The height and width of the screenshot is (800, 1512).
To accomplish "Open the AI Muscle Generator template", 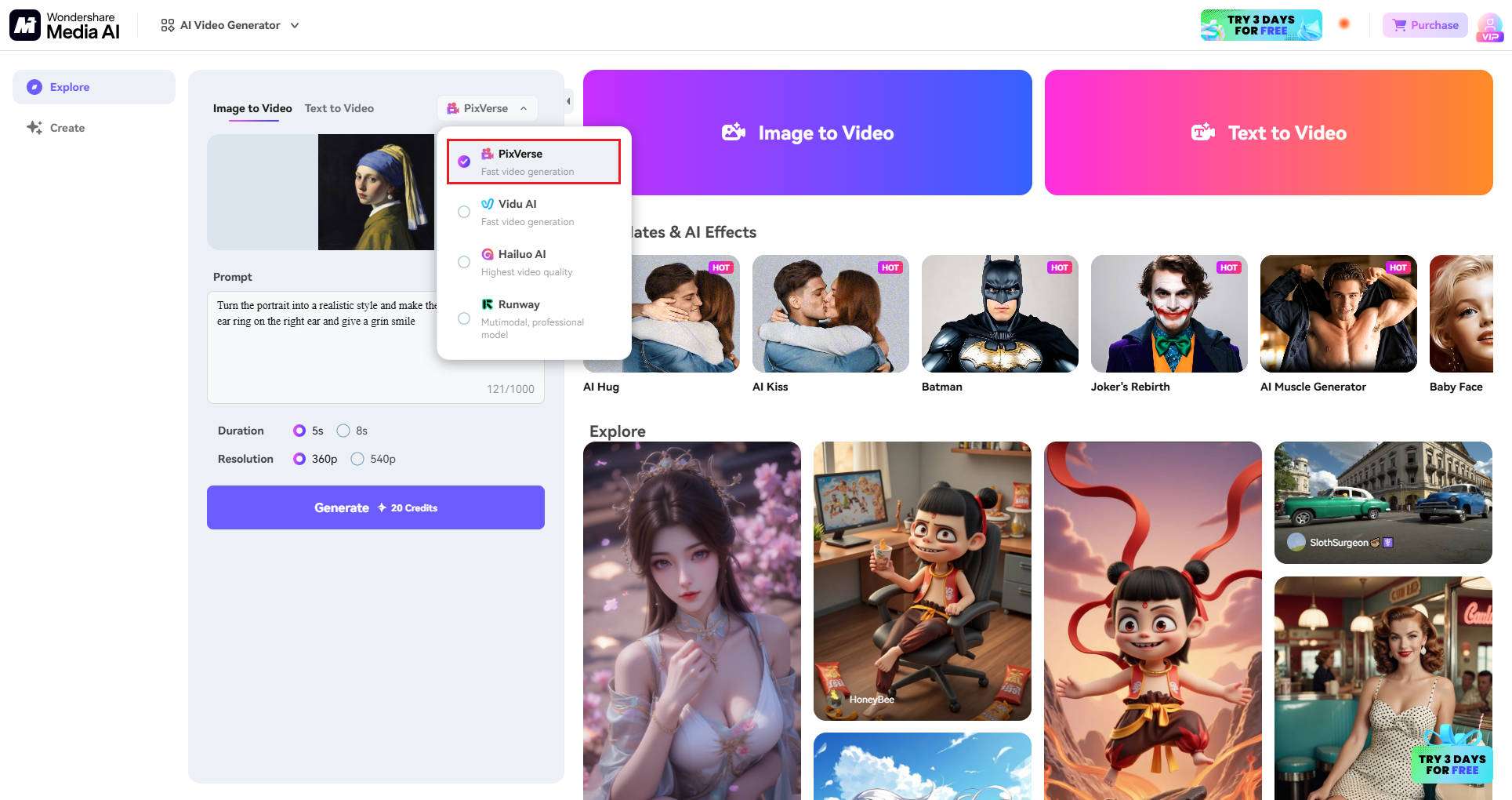I will [1339, 314].
